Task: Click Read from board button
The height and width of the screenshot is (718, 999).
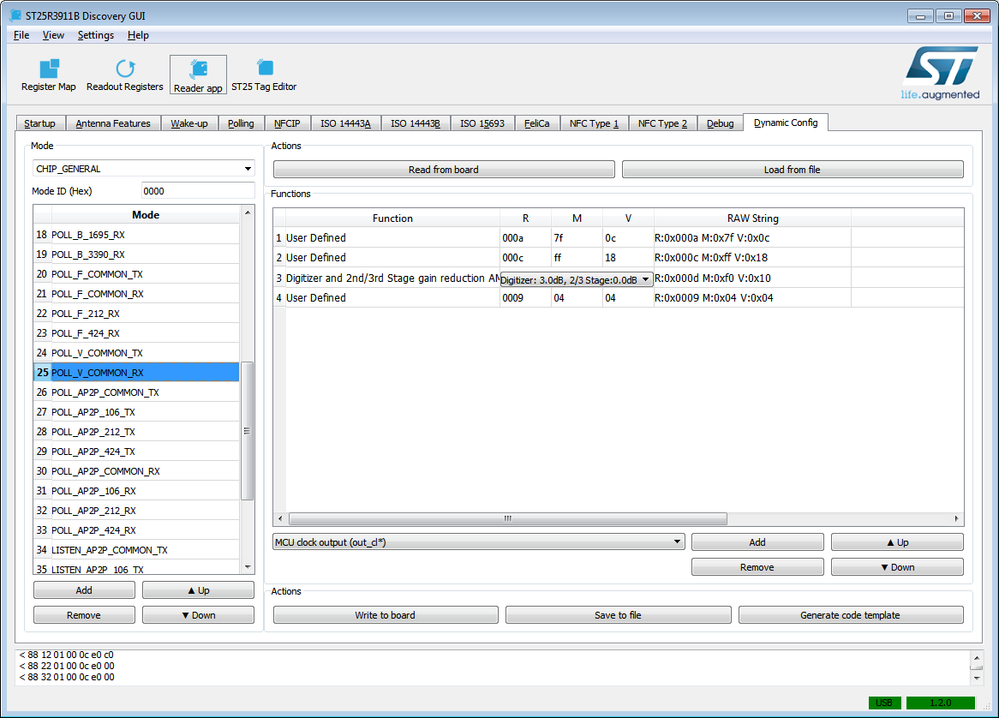Action: [x=443, y=169]
